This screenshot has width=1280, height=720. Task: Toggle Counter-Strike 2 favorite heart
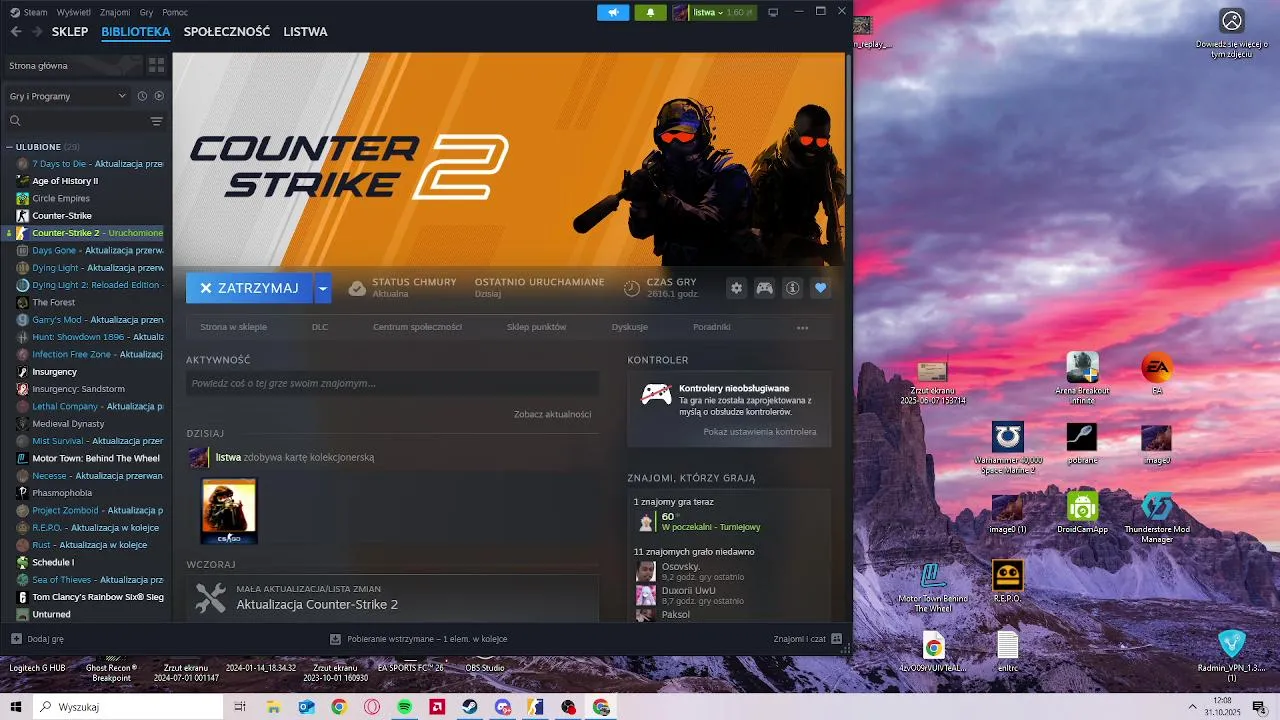tap(820, 288)
